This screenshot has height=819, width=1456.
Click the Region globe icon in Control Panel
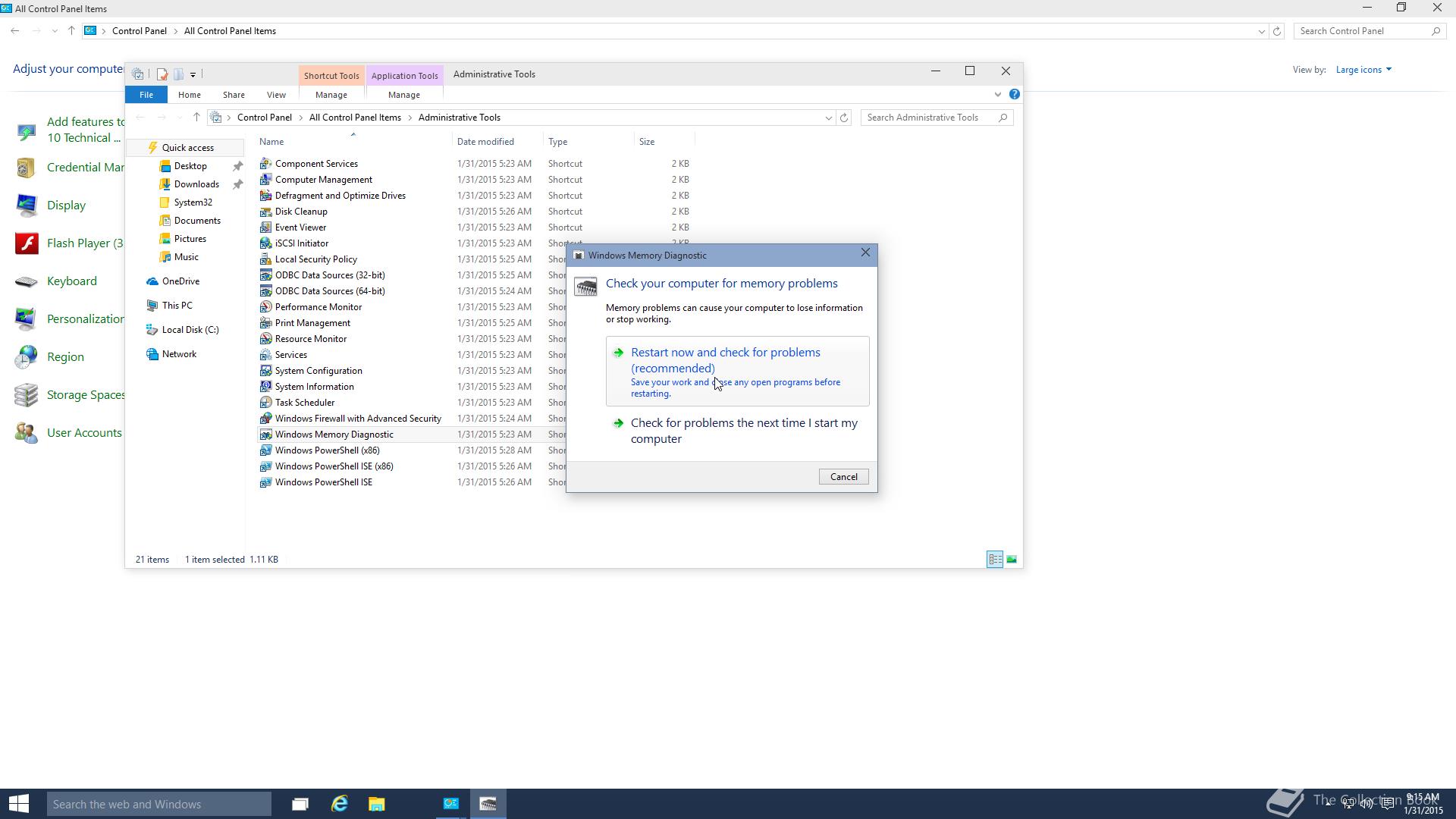pos(27,357)
